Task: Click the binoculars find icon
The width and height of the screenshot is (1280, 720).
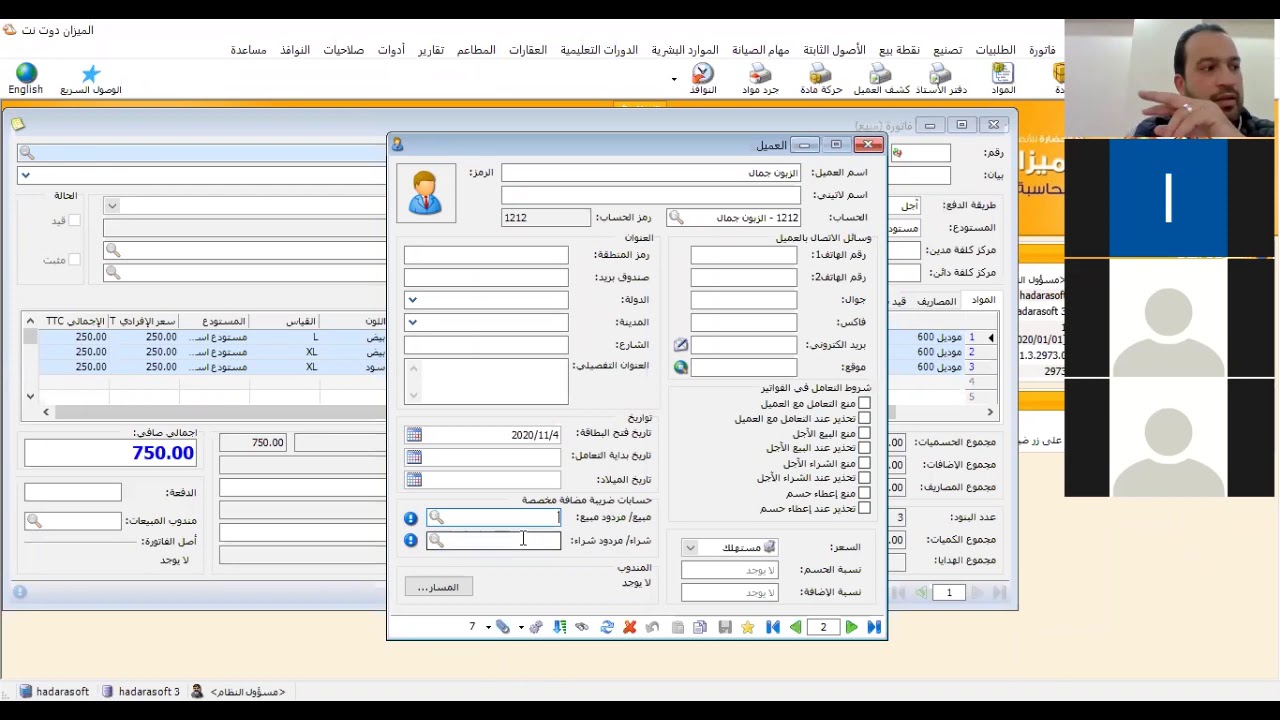Action: (x=582, y=628)
